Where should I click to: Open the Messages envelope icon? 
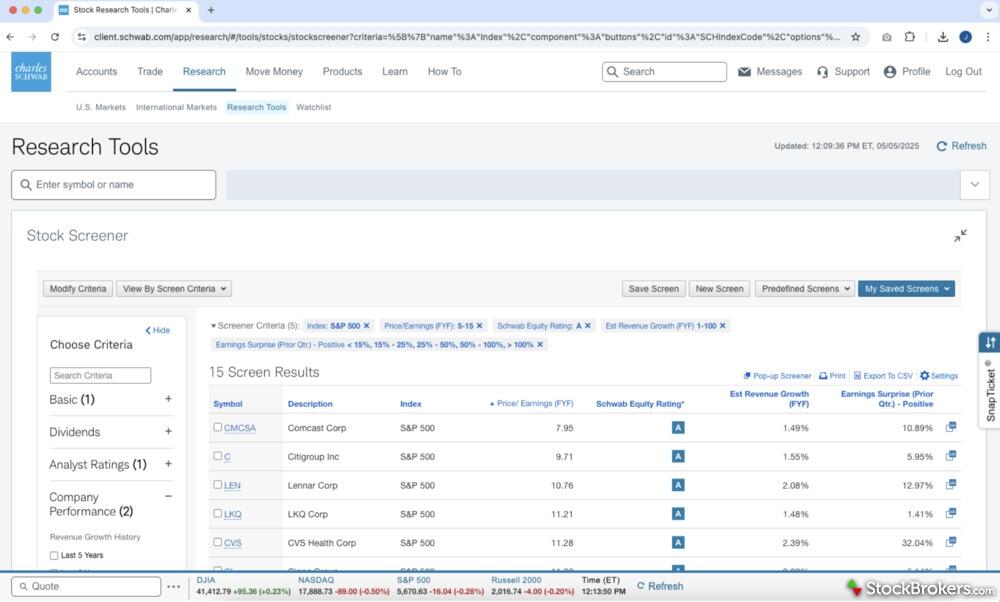(x=744, y=72)
